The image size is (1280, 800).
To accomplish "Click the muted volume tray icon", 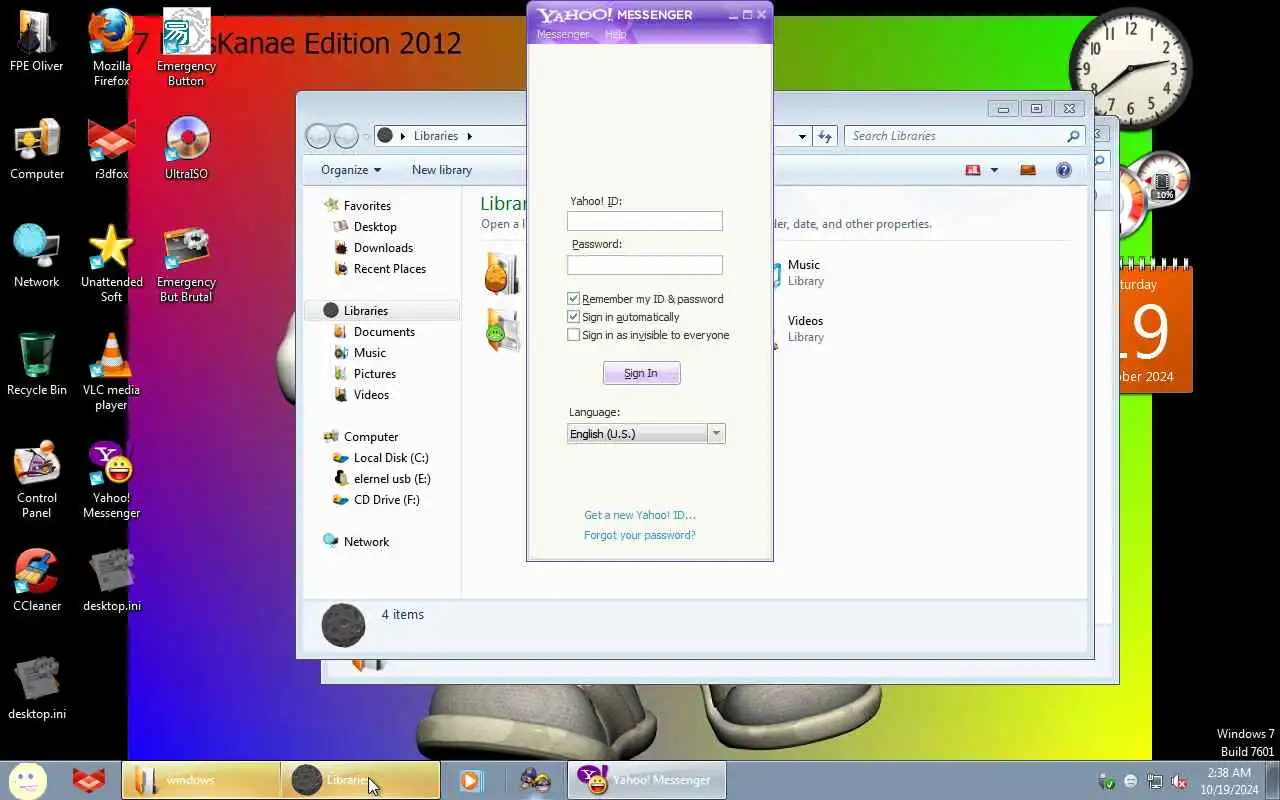I will [x=1180, y=781].
